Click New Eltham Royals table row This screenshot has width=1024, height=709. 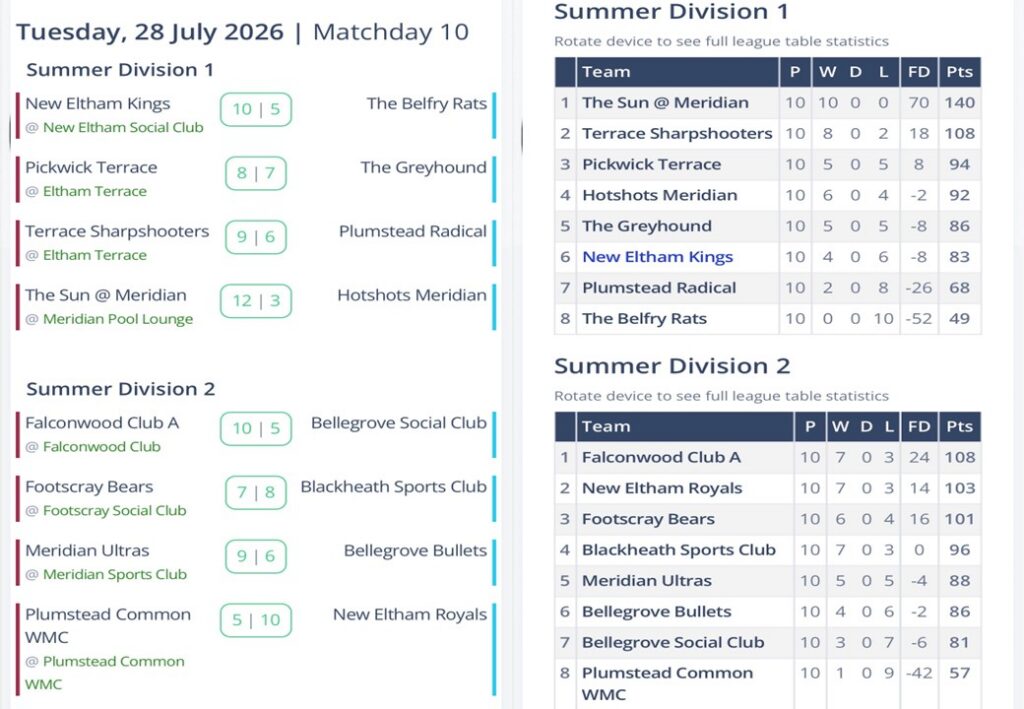(x=767, y=488)
